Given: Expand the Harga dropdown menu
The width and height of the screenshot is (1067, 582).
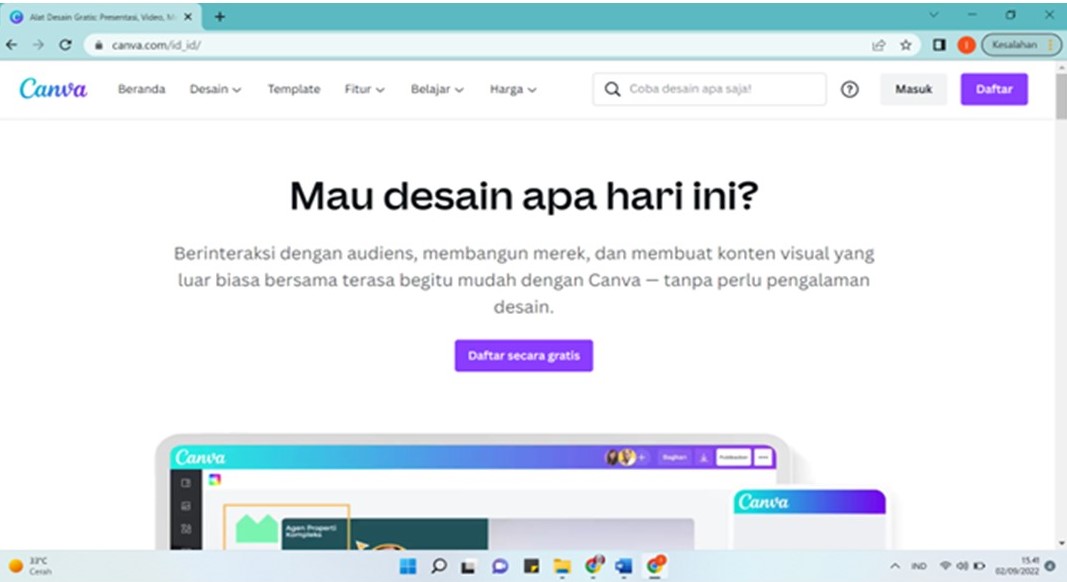Looking at the screenshot, I should [512, 89].
